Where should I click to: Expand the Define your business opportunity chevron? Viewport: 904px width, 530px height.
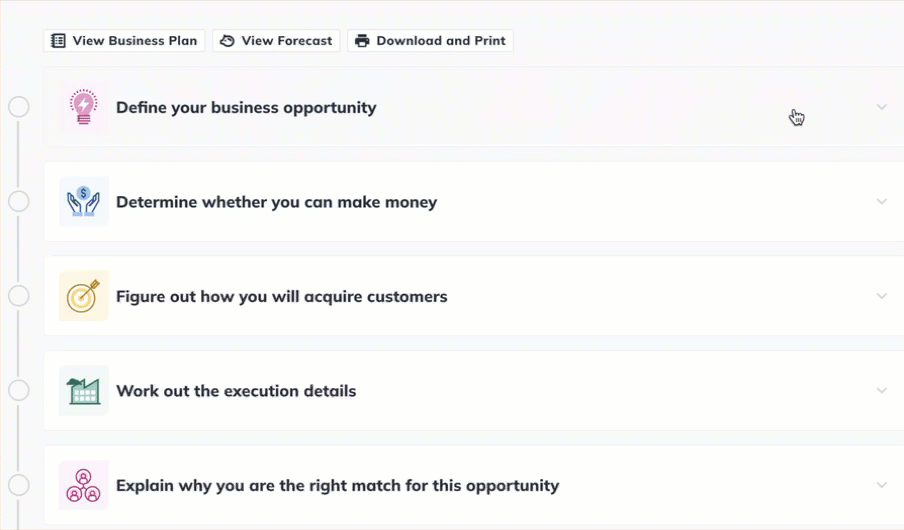pyautogui.click(x=882, y=107)
